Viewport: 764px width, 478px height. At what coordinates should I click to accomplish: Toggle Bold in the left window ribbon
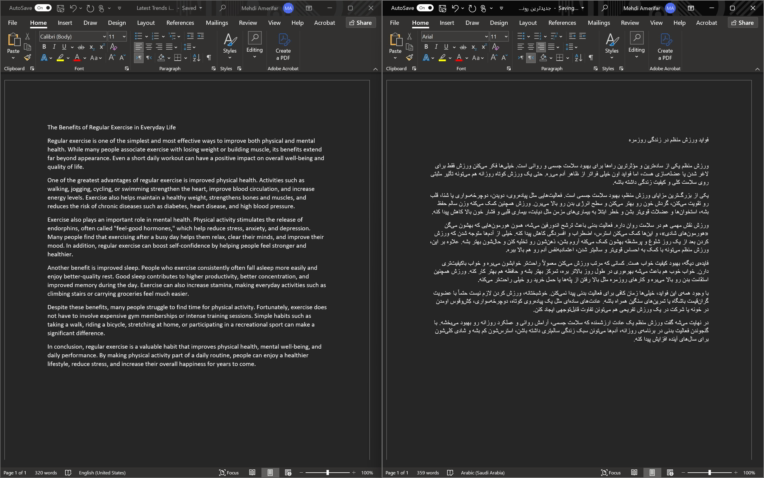[44, 47]
